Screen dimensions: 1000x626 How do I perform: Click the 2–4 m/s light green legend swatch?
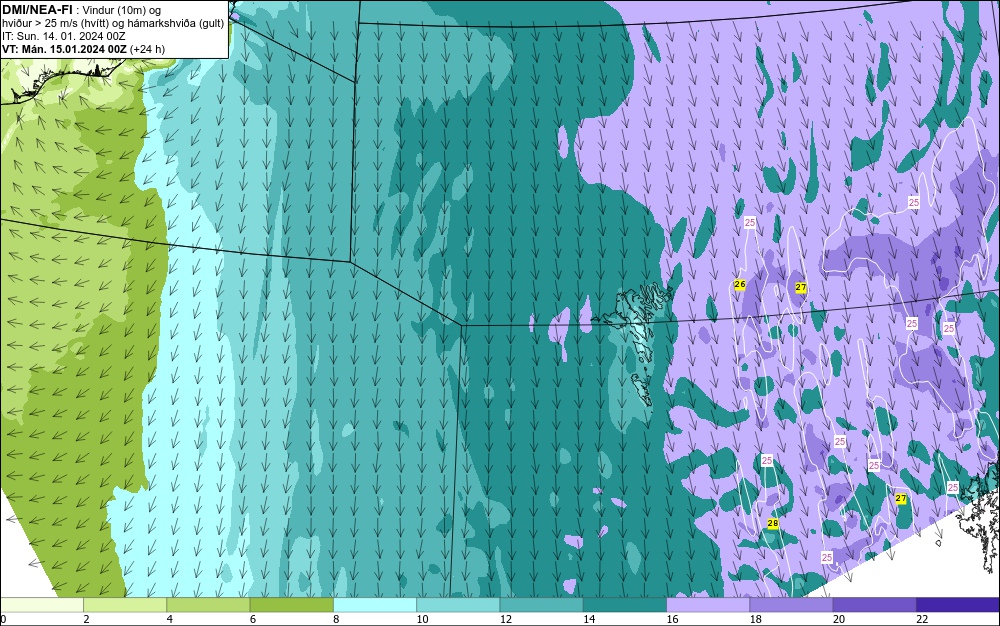(125, 605)
